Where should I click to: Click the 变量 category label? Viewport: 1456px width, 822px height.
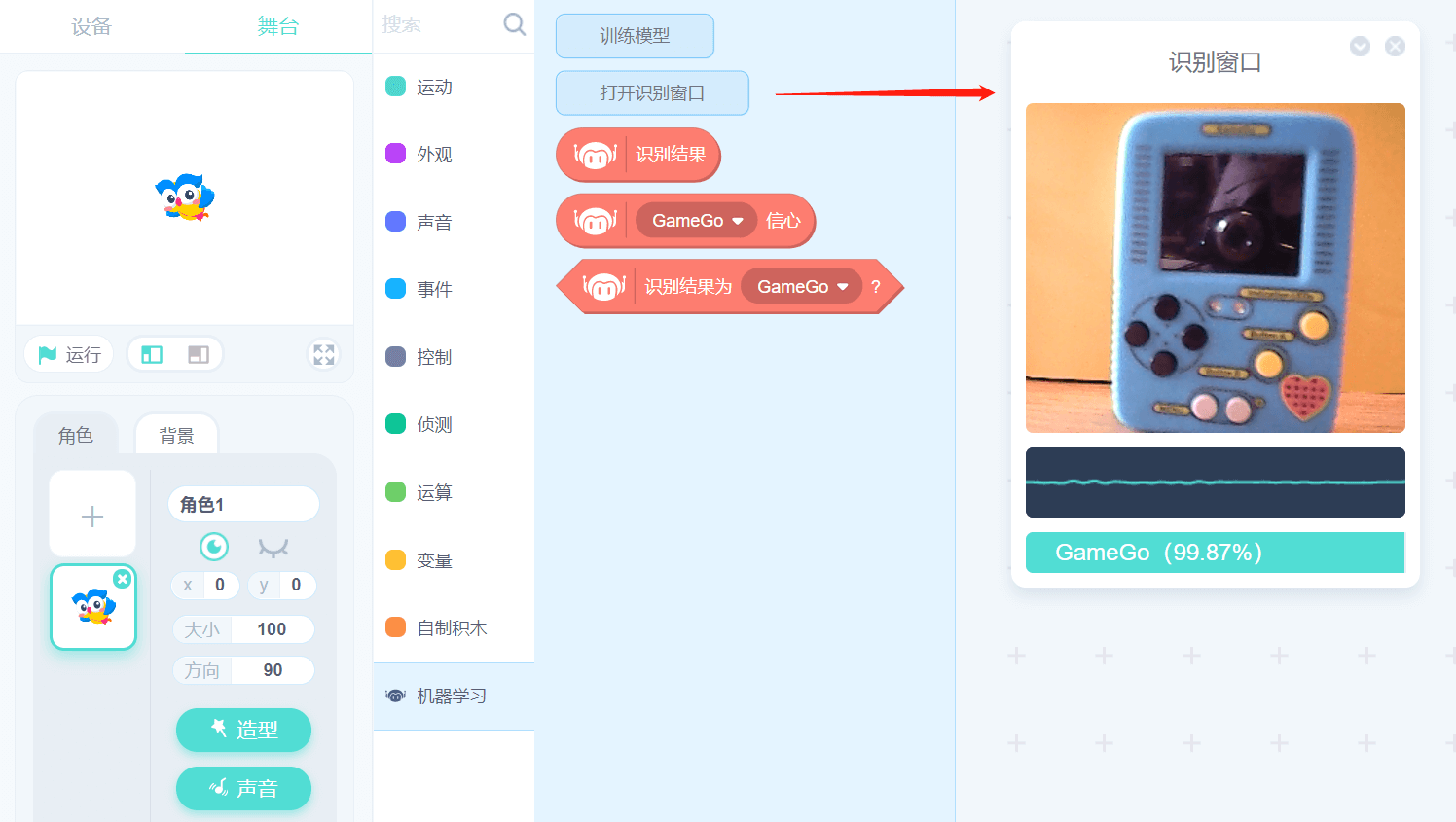(434, 560)
